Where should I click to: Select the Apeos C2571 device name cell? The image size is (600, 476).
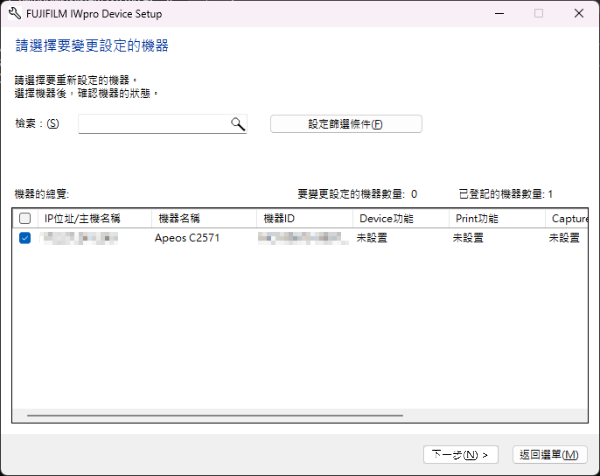187,238
